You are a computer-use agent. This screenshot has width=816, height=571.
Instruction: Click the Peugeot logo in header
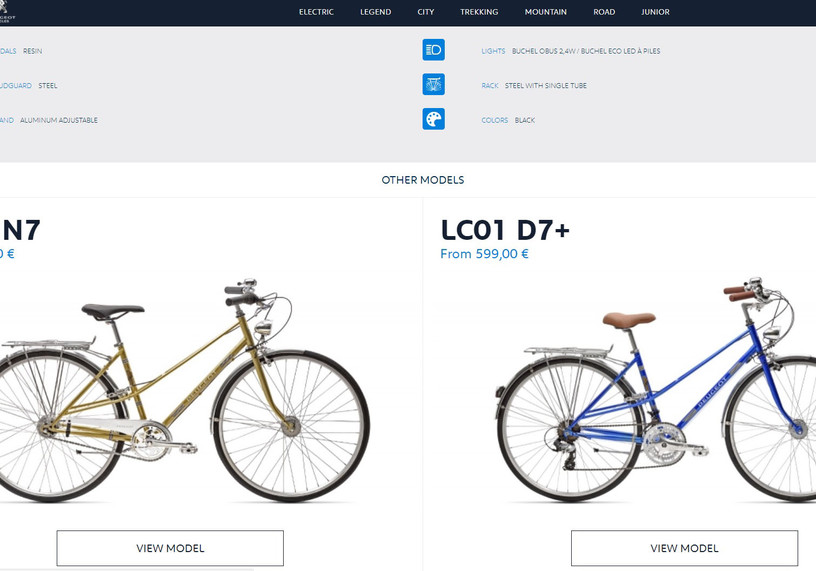(7, 11)
